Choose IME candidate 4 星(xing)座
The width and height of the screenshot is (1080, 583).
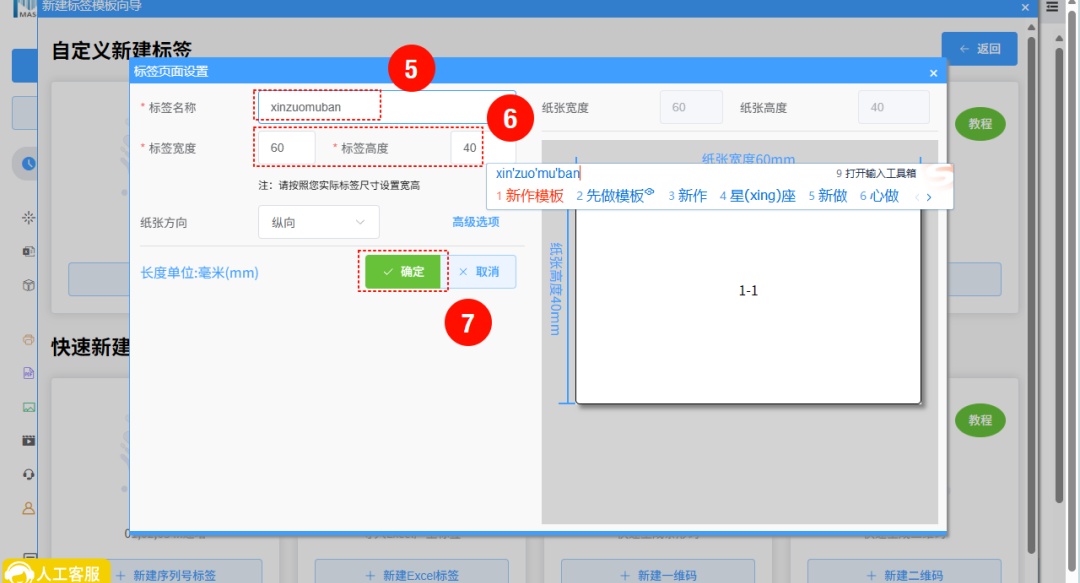click(758, 196)
